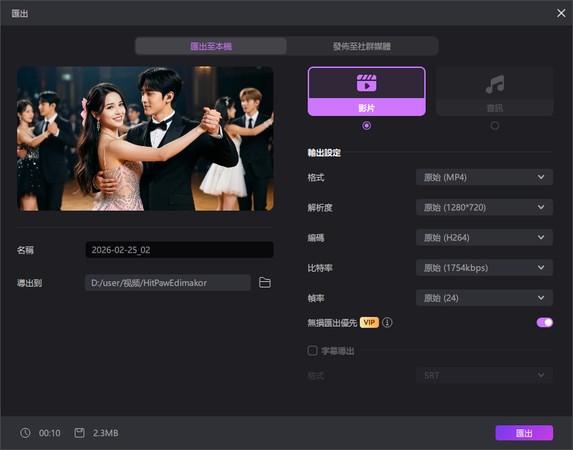573x450 pixels.
Task: Click the purple 匯出 button
Action: pyautogui.click(x=524, y=433)
